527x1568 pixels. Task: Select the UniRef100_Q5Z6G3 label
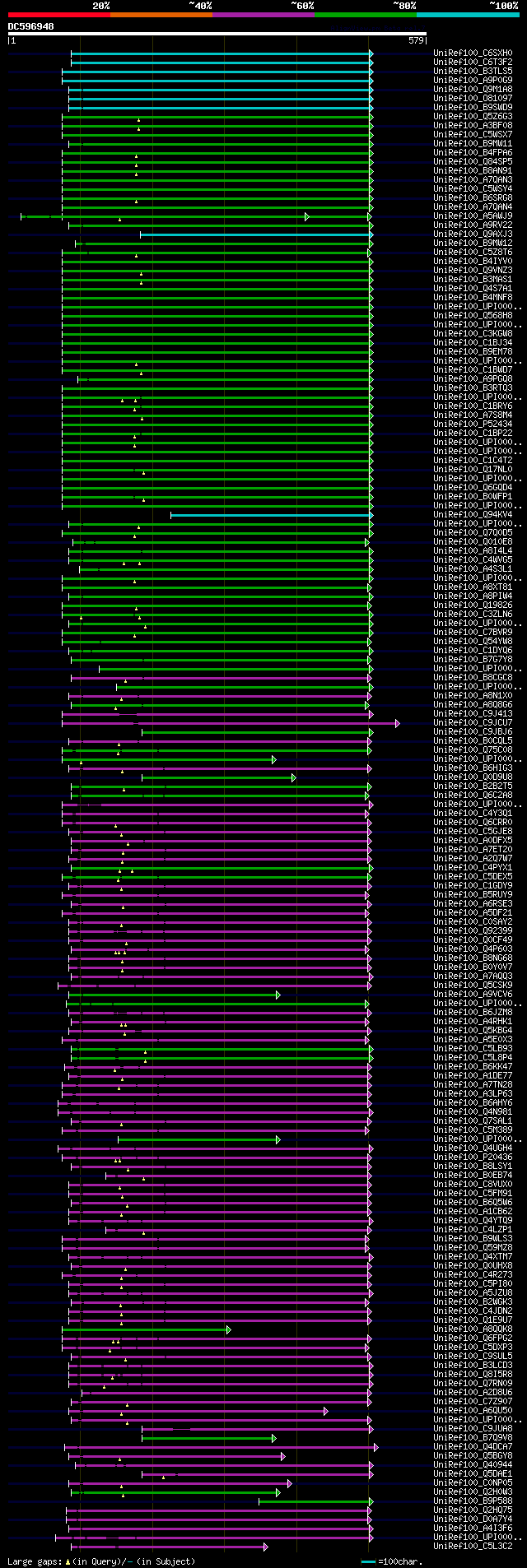(x=473, y=117)
